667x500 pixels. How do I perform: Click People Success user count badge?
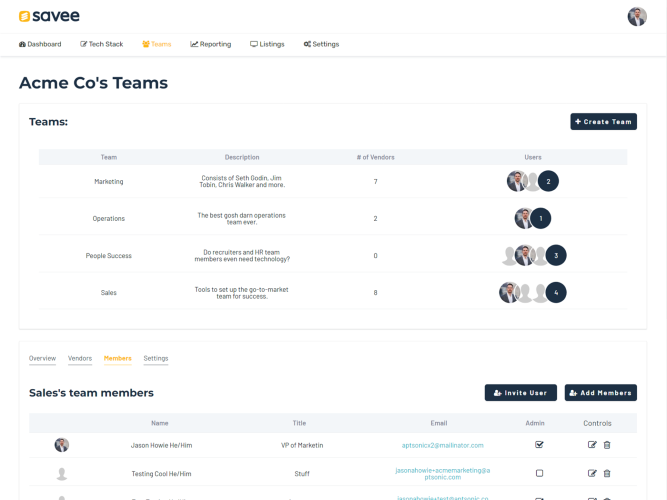point(556,255)
